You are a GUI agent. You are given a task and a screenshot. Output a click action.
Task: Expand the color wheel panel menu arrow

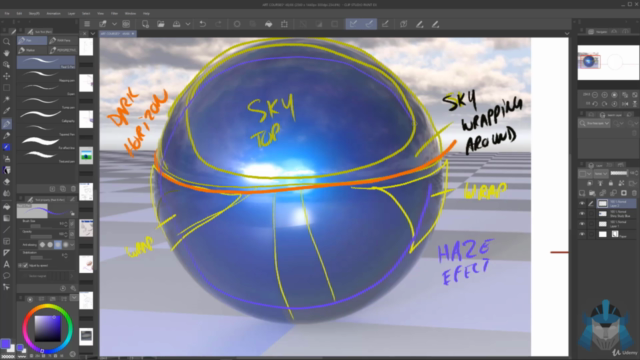(x=73, y=298)
